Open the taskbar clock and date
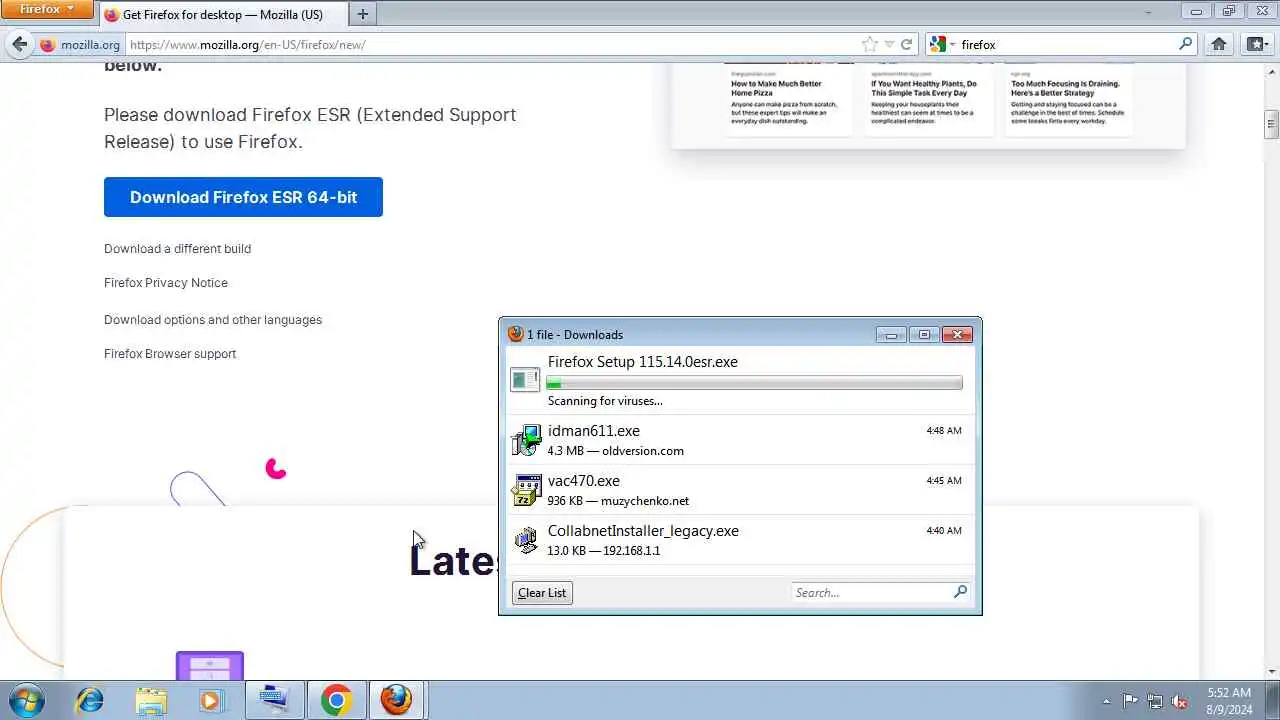Image resolution: width=1280 pixels, height=720 pixels. click(1228, 700)
